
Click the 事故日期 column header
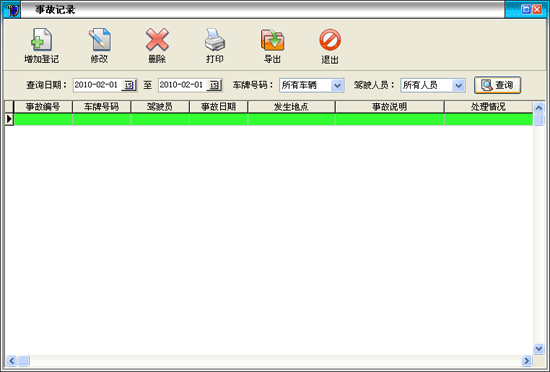pos(219,107)
